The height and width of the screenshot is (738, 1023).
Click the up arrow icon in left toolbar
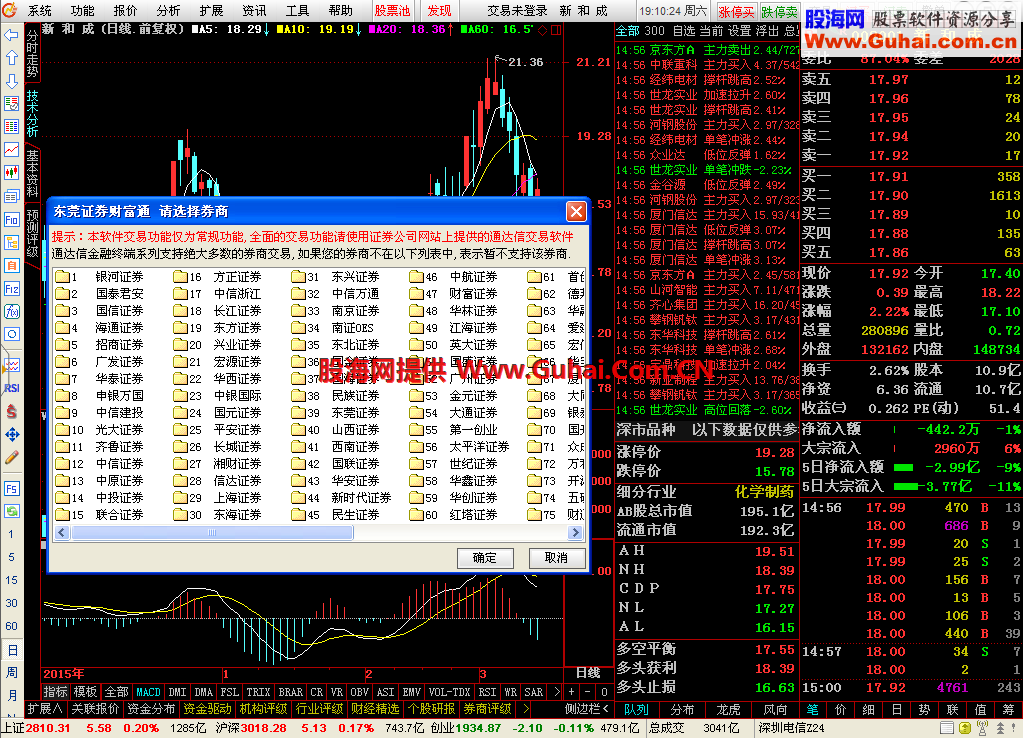12,58
